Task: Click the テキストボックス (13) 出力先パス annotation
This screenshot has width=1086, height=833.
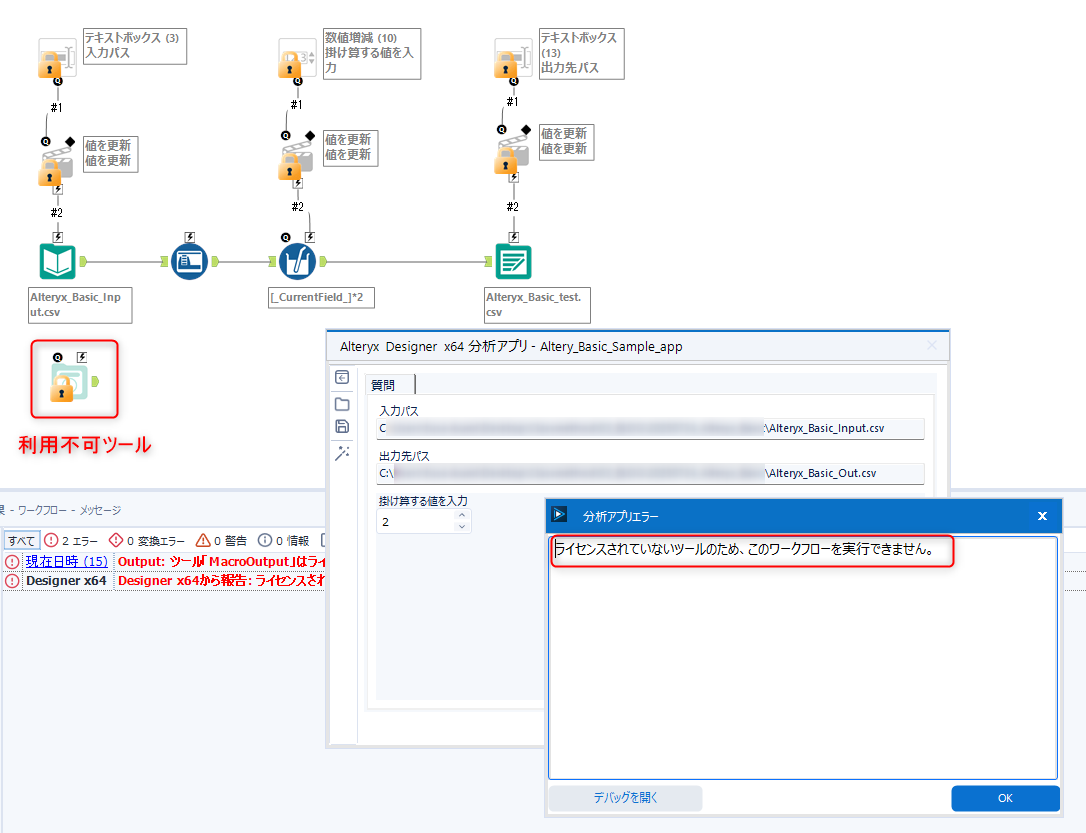Action: pos(582,53)
